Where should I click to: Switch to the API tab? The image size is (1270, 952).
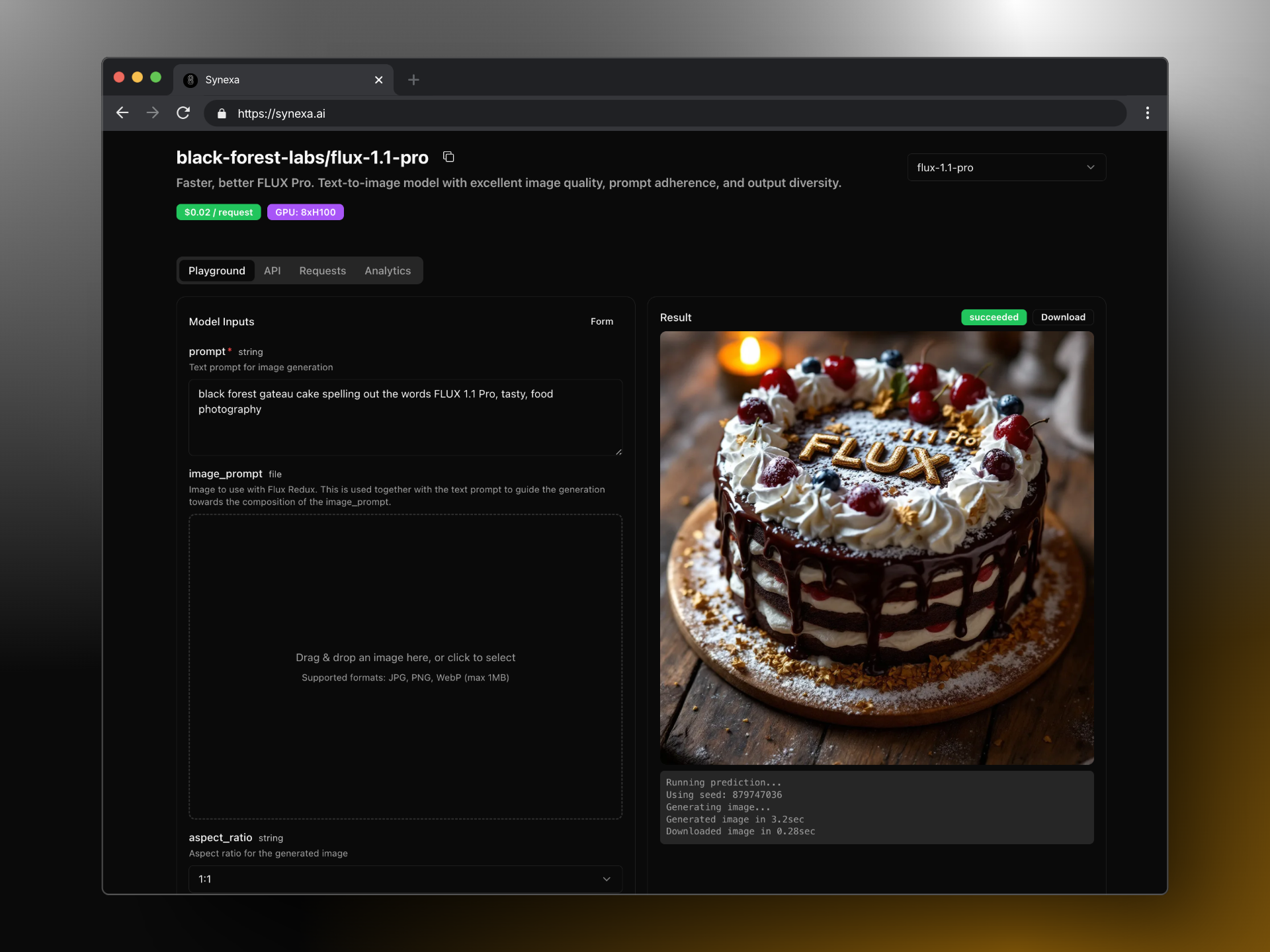[272, 270]
